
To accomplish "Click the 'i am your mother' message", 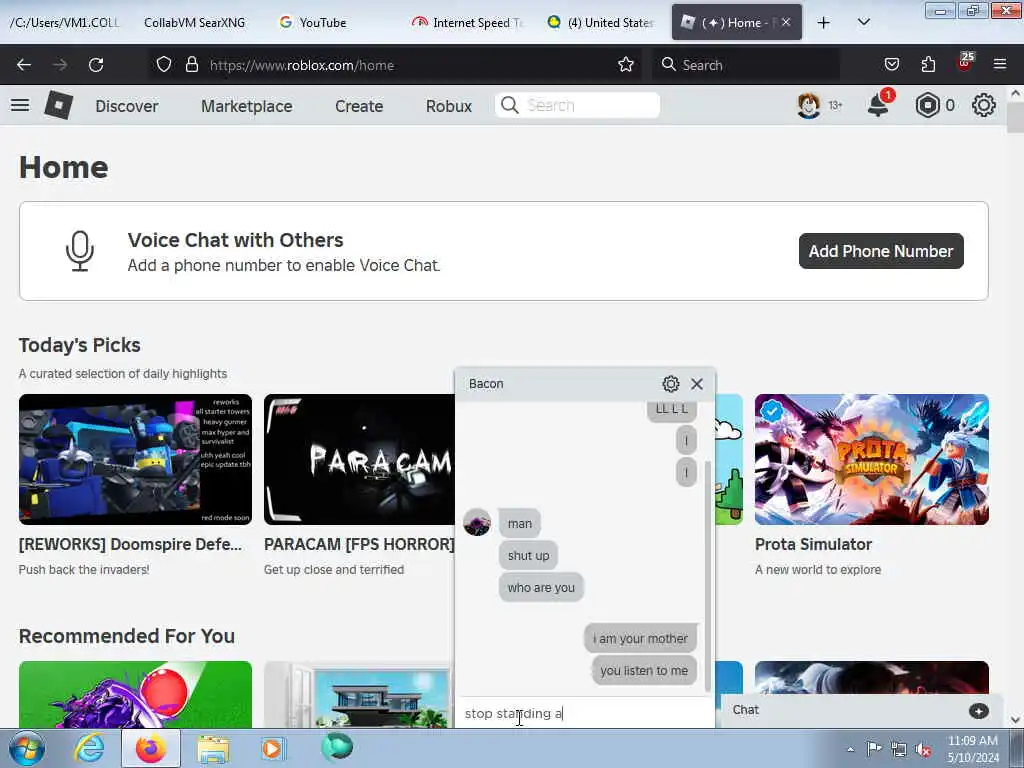I will coord(640,638).
